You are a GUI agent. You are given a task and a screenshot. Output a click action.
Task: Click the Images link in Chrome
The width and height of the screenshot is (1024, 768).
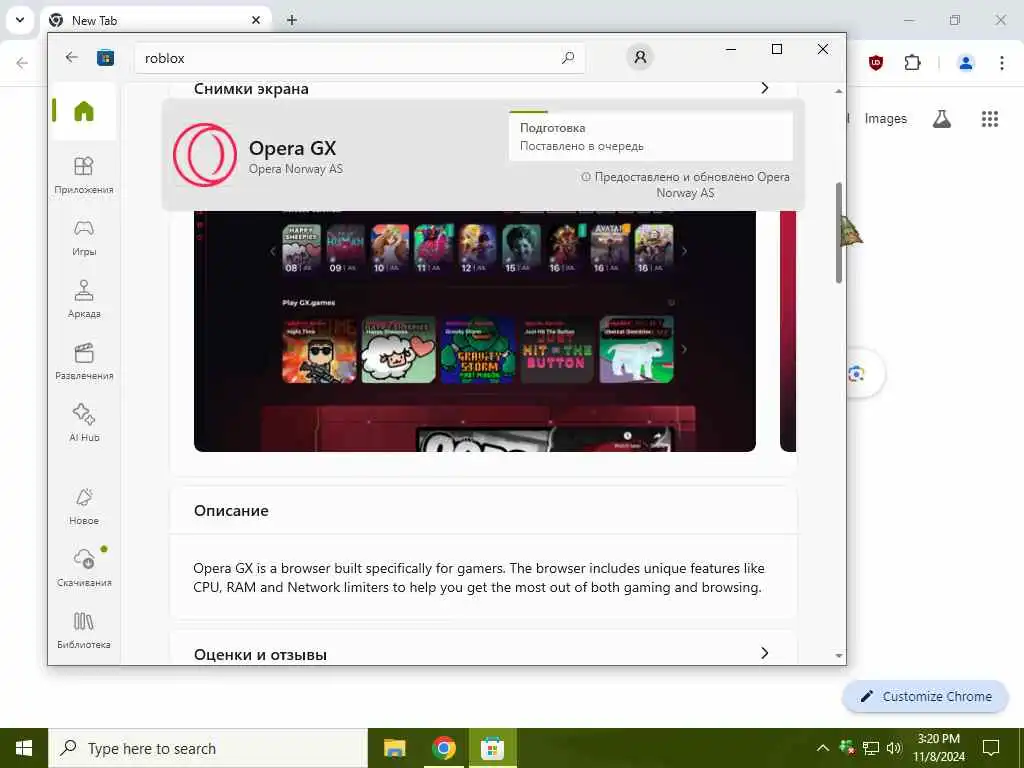coord(886,119)
